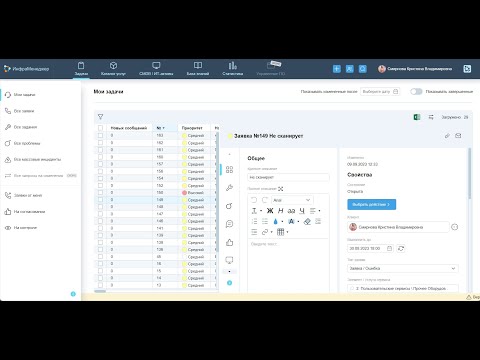480x360 pixels.
Task: Expand the insert link dropdown
Action: (x=271, y=232)
